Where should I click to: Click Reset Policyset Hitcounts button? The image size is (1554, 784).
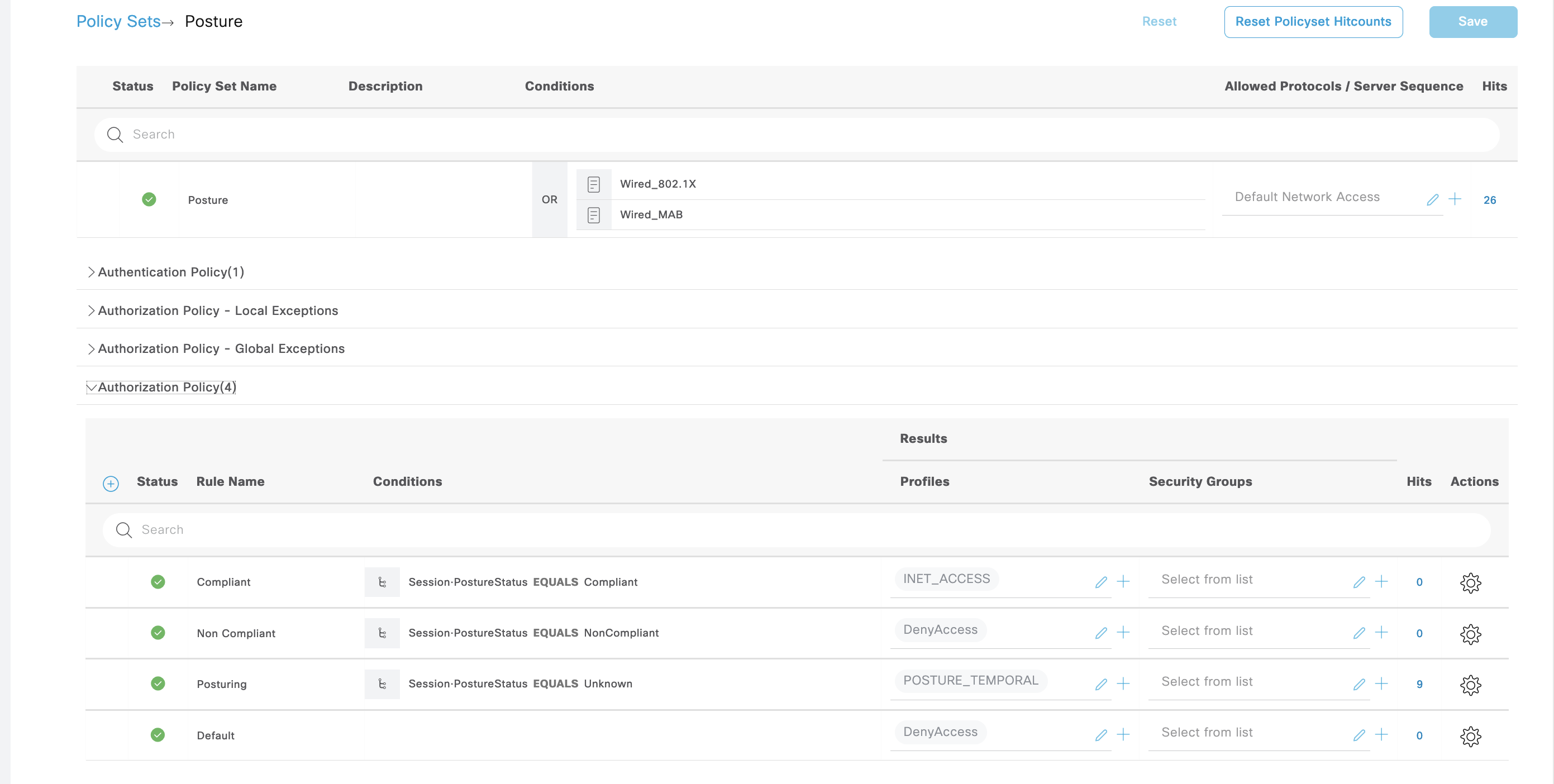pos(1312,22)
